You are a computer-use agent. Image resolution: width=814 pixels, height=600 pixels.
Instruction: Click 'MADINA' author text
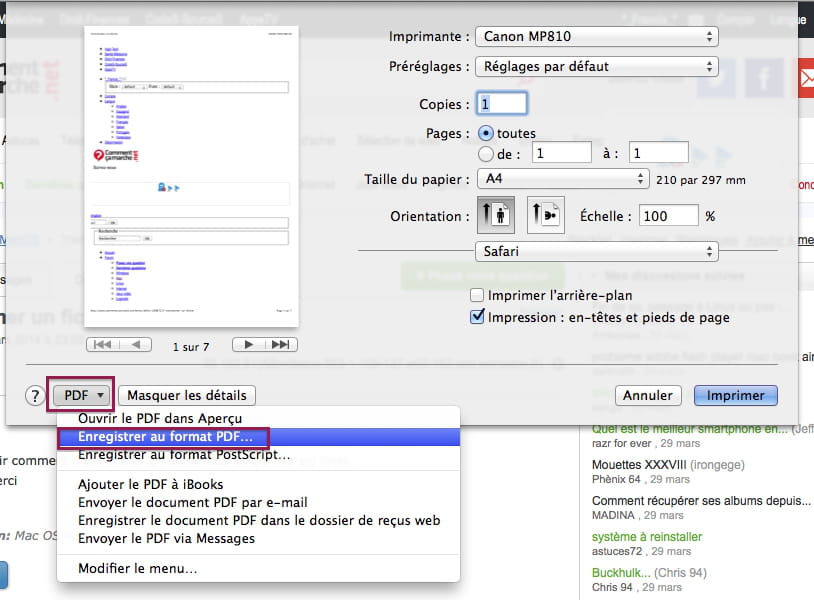pyautogui.click(x=613, y=515)
